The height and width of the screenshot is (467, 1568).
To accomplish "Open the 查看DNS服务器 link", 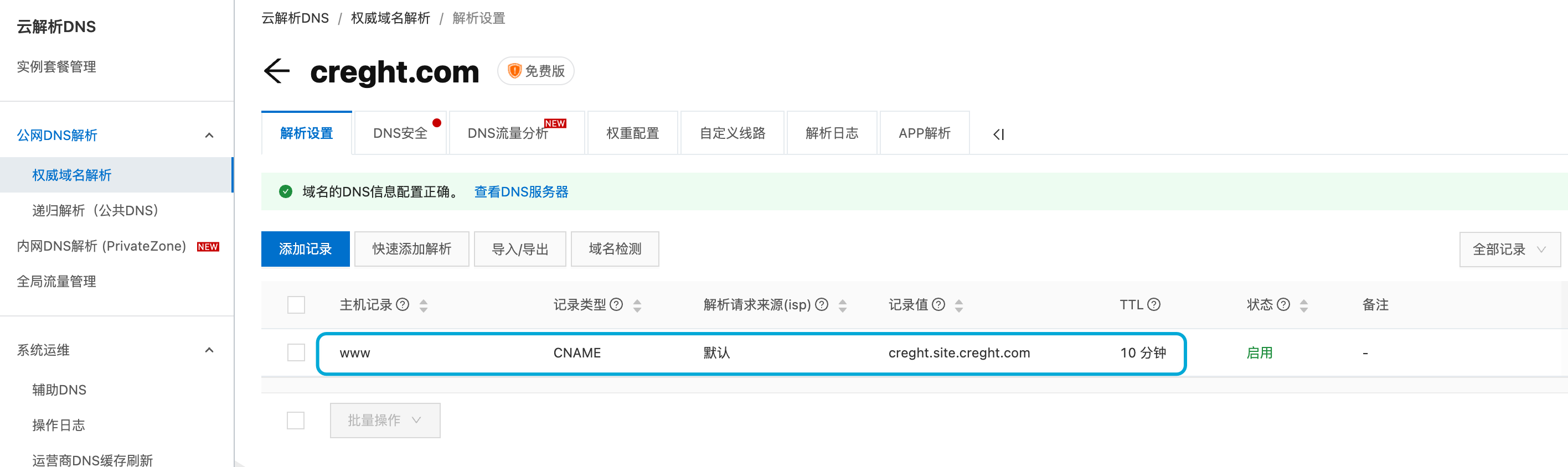I will tap(521, 191).
